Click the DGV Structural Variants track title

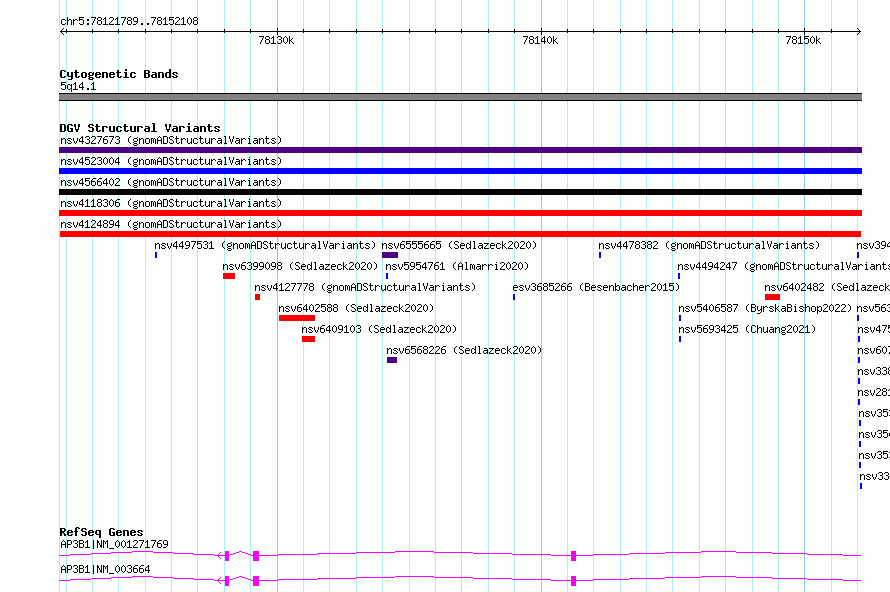(140, 128)
